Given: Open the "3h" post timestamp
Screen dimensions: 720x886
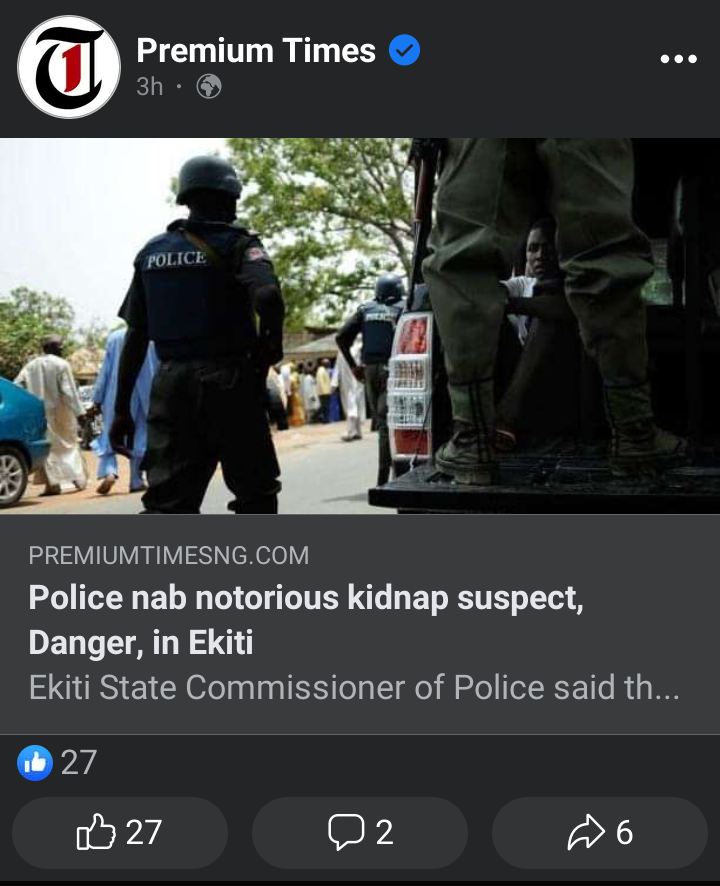Looking at the screenshot, I should [150, 87].
